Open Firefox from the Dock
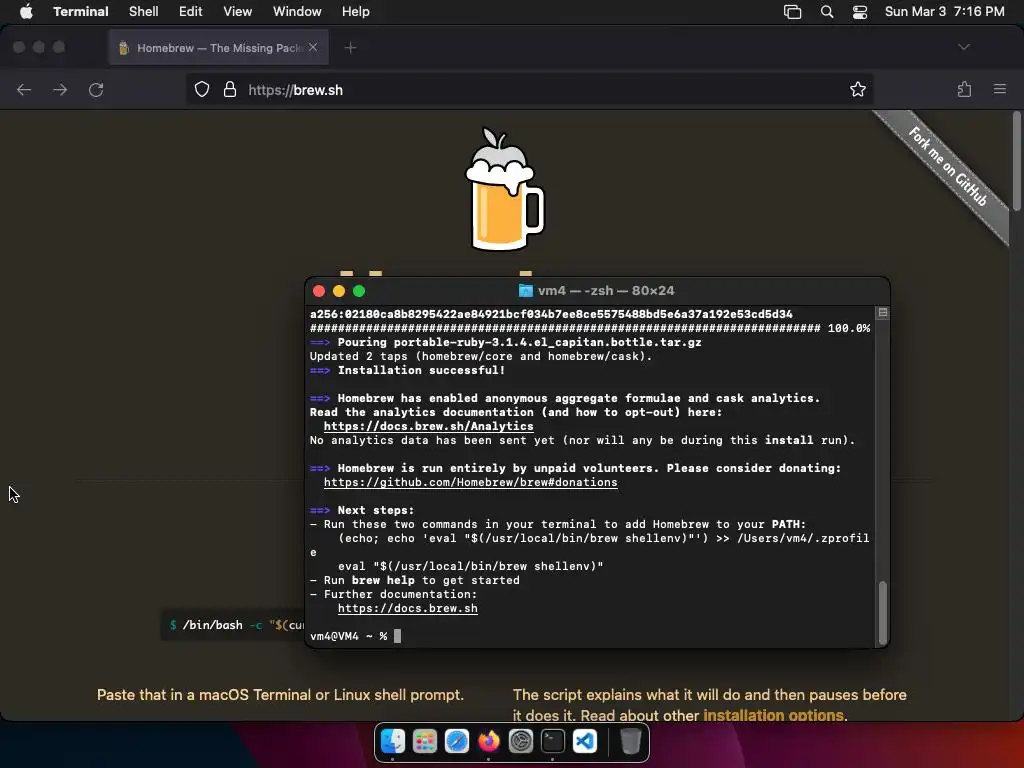1024x768 pixels. pyautogui.click(x=488, y=741)
